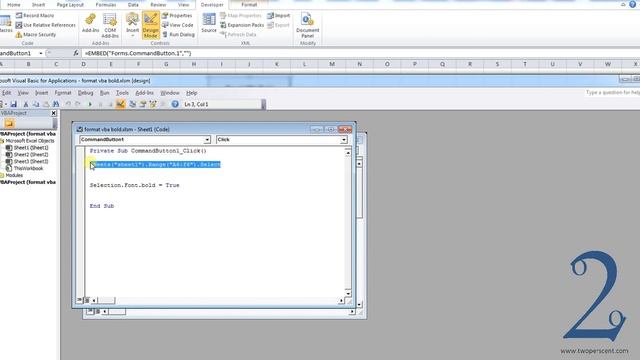This screenshot has height=360, width=640.
Task: Toggle Use Relative References
Action: click(x=46, y=25)
